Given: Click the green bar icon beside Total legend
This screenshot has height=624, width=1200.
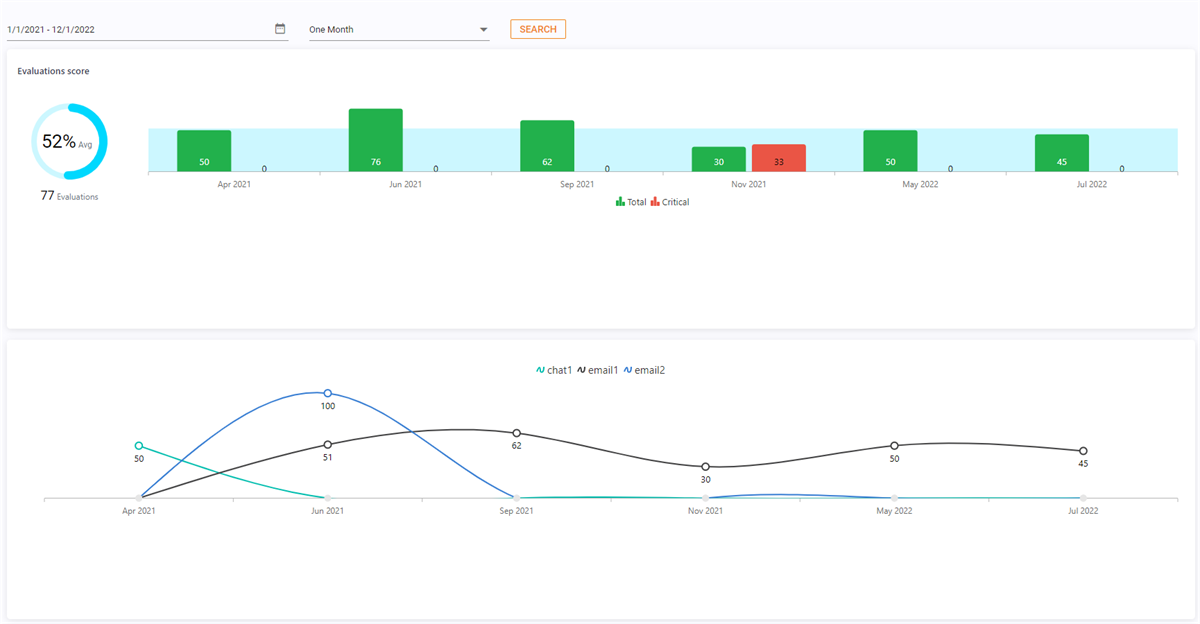Looking at the screenshot, I should point(622,201).
